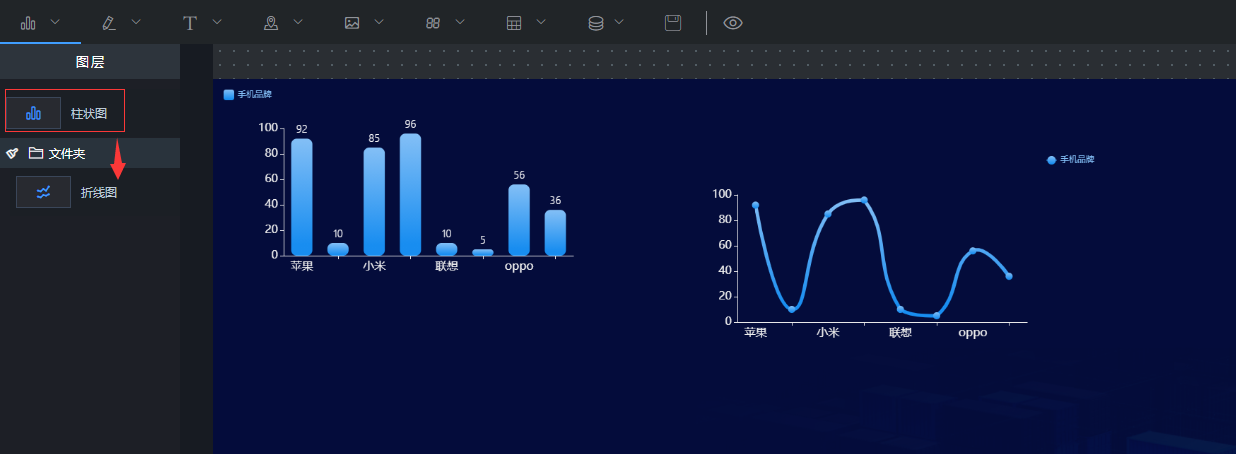1236x454 pixels.
Task: Click the line chart's last data point
Action: click(1009, 276)
